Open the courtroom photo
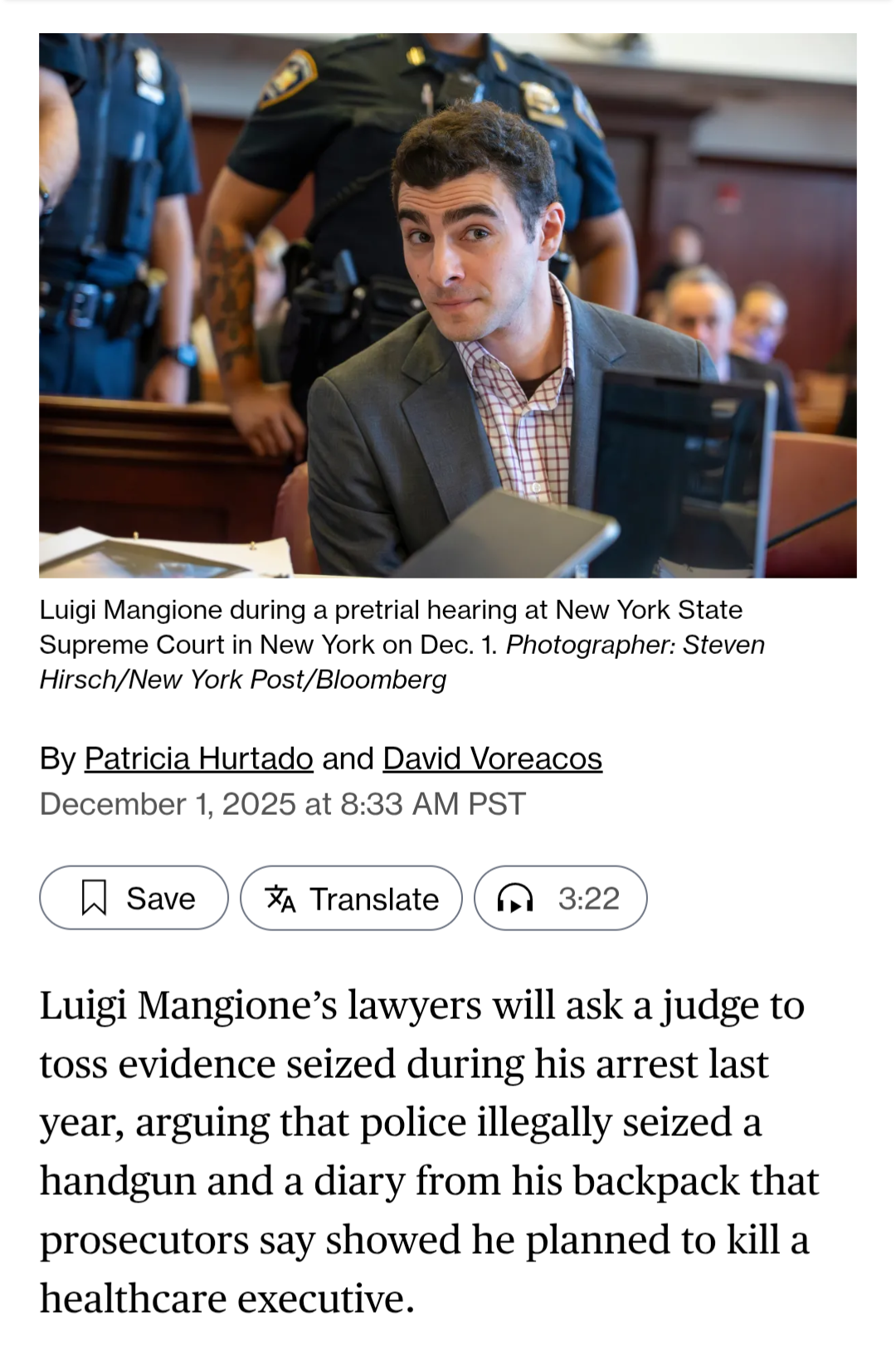The width and height of the screenshot is (896, 1356). 448,305
